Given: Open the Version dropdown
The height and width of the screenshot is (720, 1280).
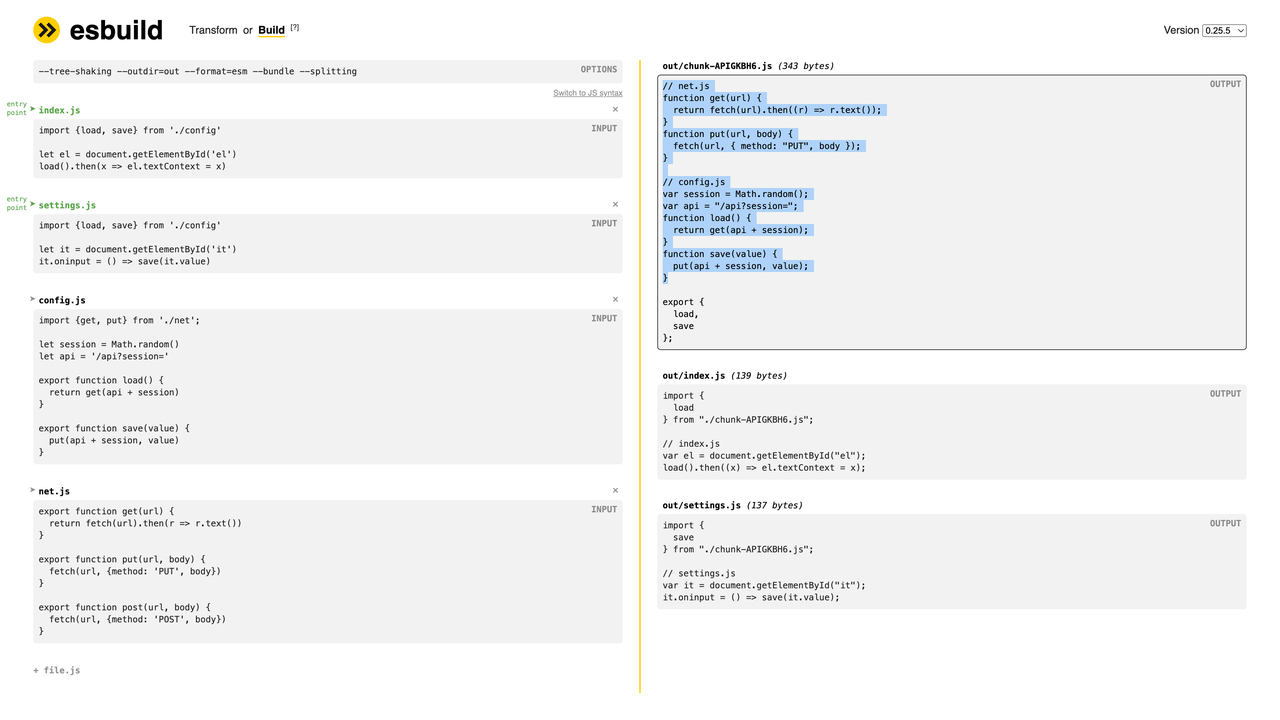Looking at the screenshot, I should click(1224, 30).
